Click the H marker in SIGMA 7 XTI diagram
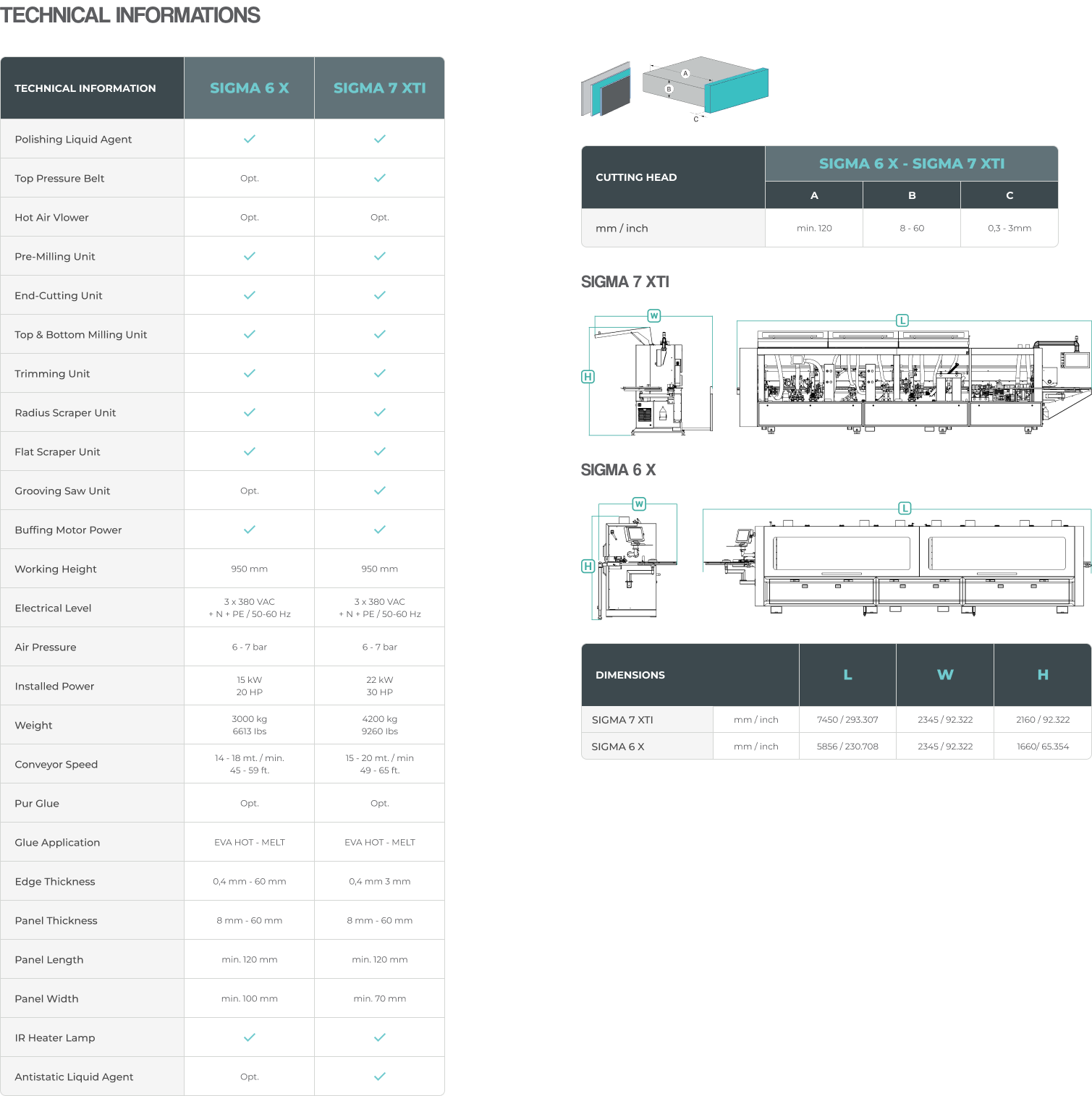This screenshot has width=1092, height=1096. (588, 377)
